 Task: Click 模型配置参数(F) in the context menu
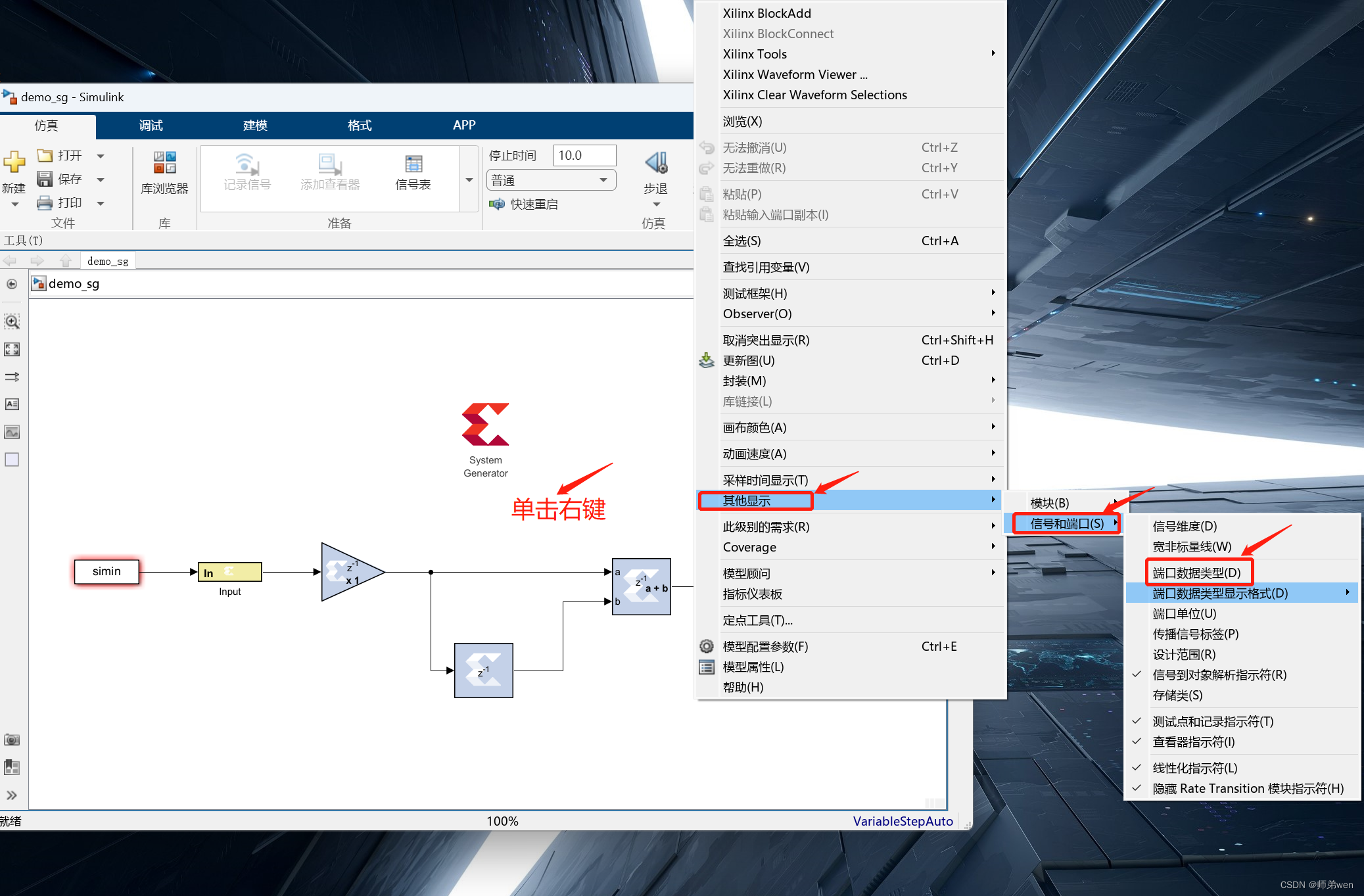point(764,646)
